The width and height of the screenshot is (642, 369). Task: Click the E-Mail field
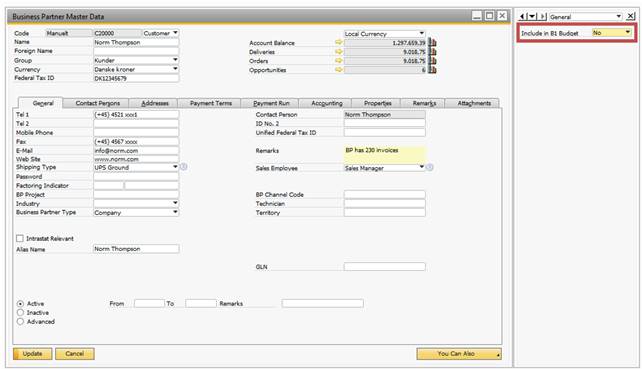click(136, 150)
